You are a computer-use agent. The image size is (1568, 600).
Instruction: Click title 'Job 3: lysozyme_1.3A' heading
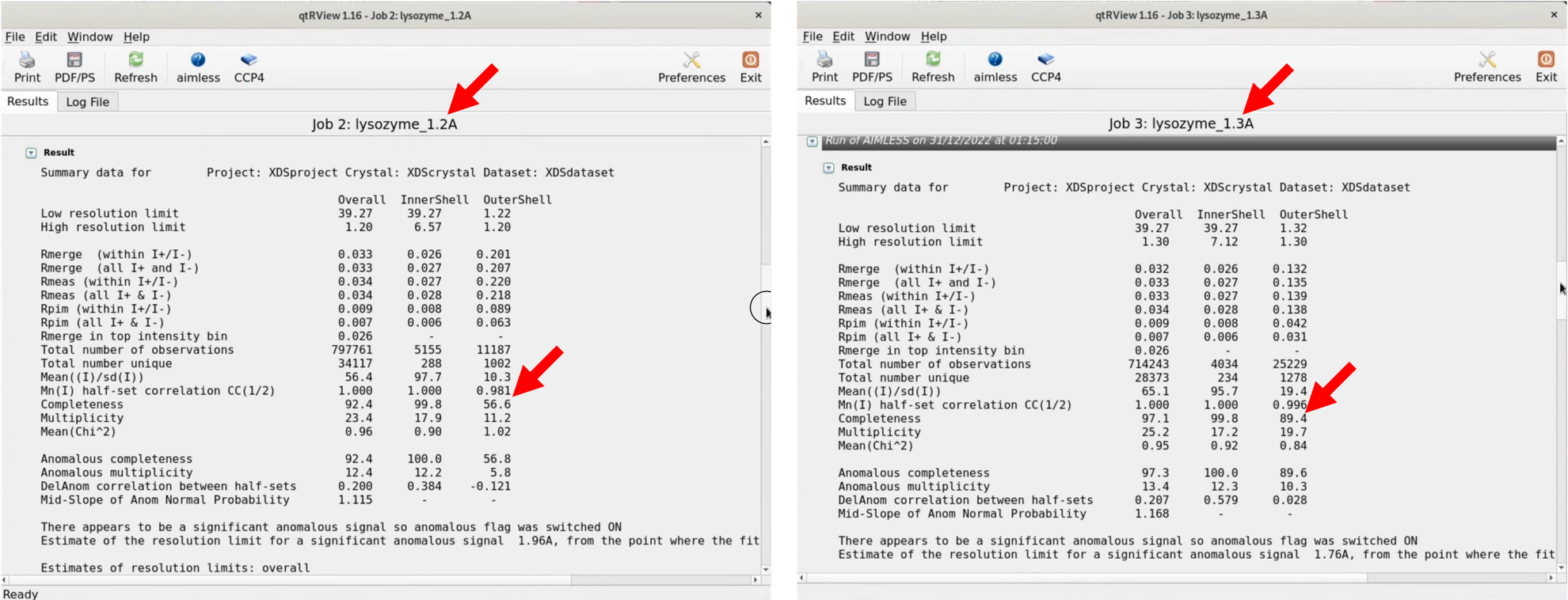click(1181, 123)
